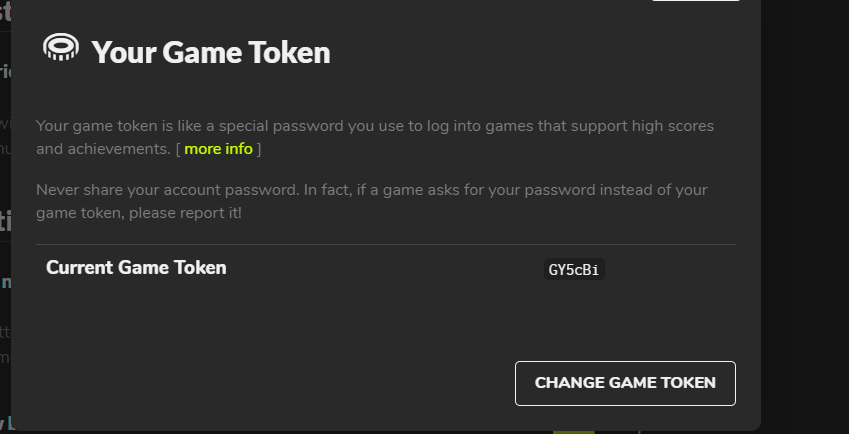
Task: Click the word "achievements" in the description
Action: point(117,149)
